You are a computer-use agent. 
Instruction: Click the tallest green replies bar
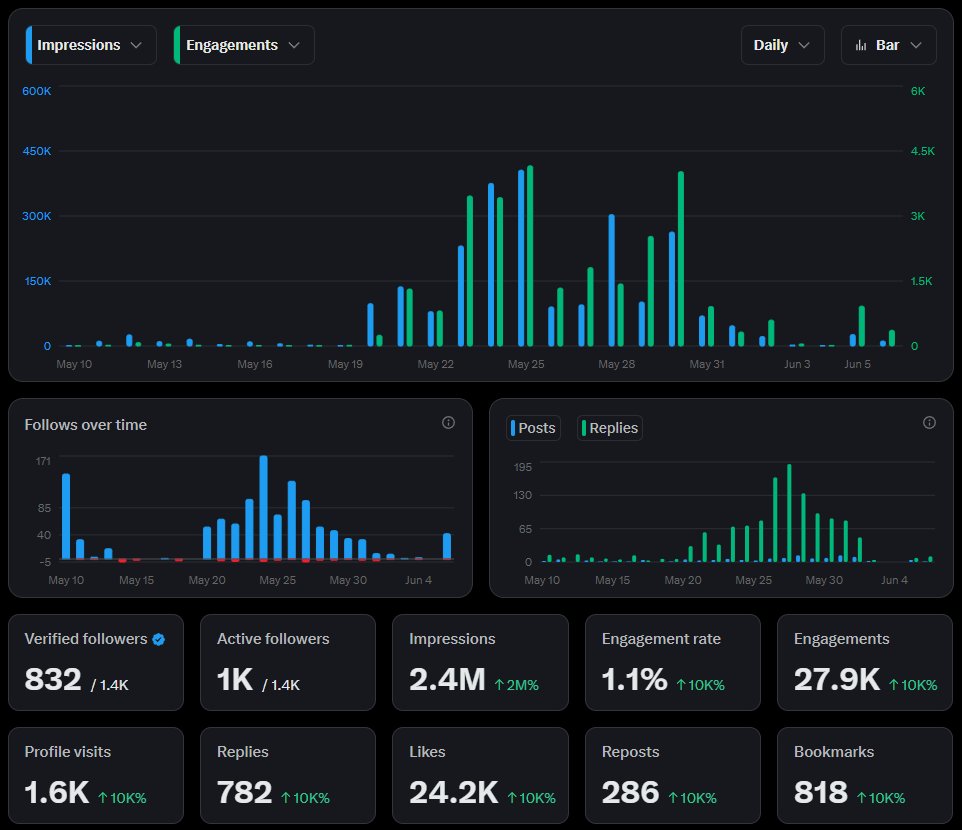point(789,513)
